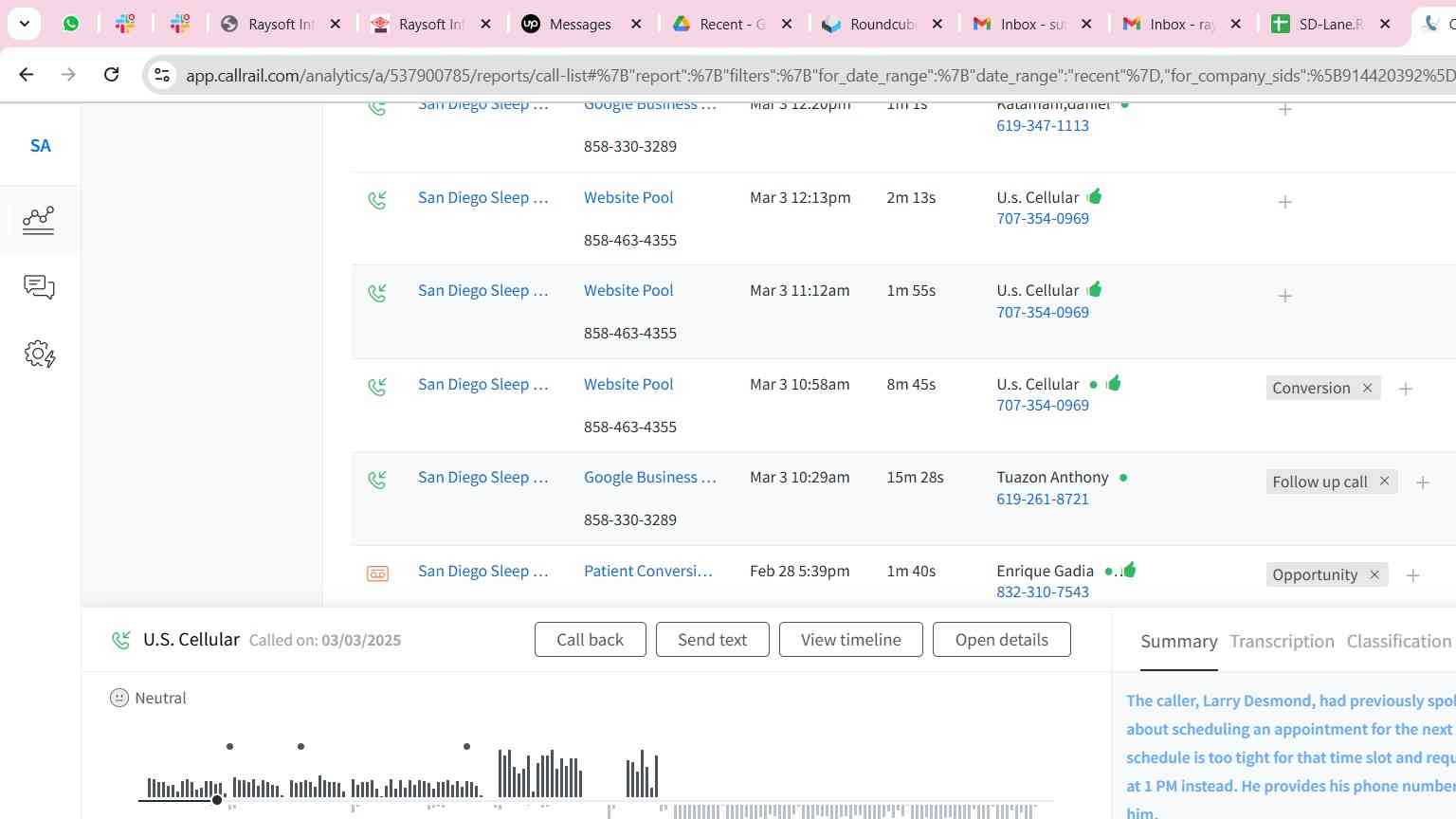This screenshot has width=1456, height=819.
Task: Jump to the second waveform marker dot
Action: click(300, 747)
